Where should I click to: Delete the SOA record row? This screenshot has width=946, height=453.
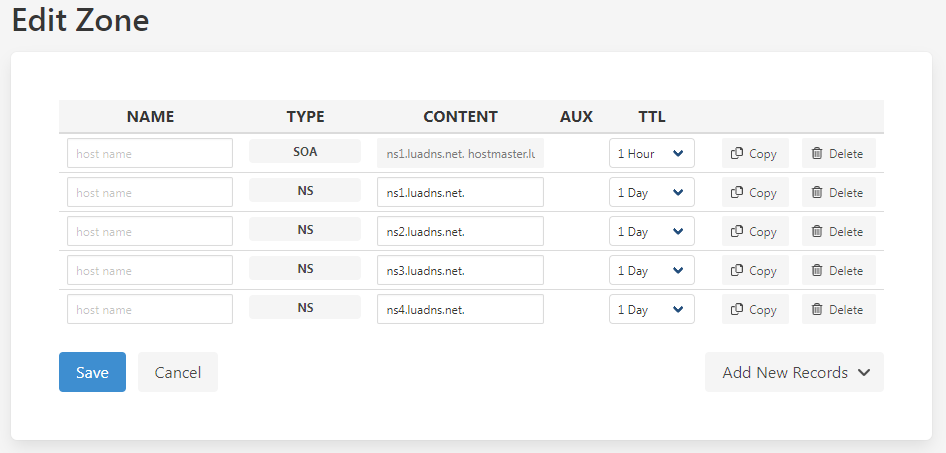839,154
